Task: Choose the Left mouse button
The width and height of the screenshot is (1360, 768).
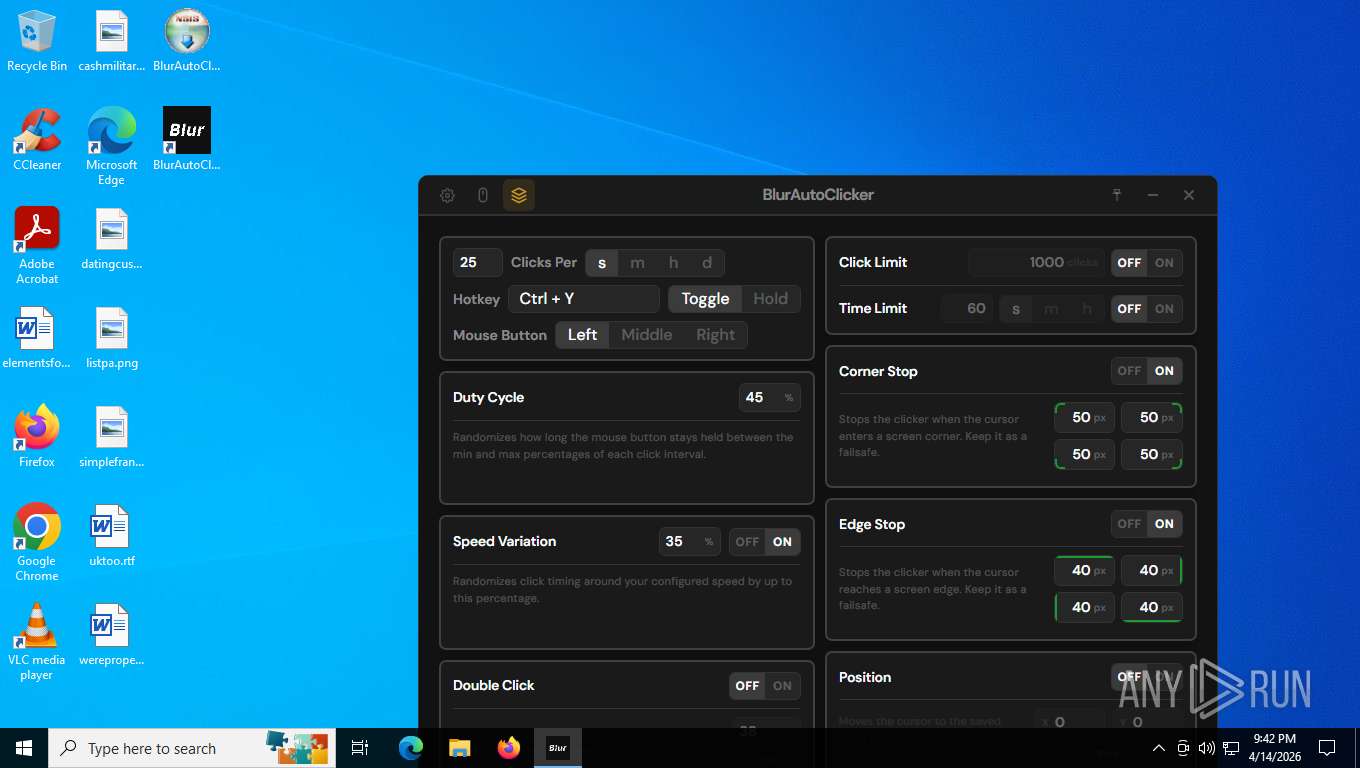Action: pos(583,335)
